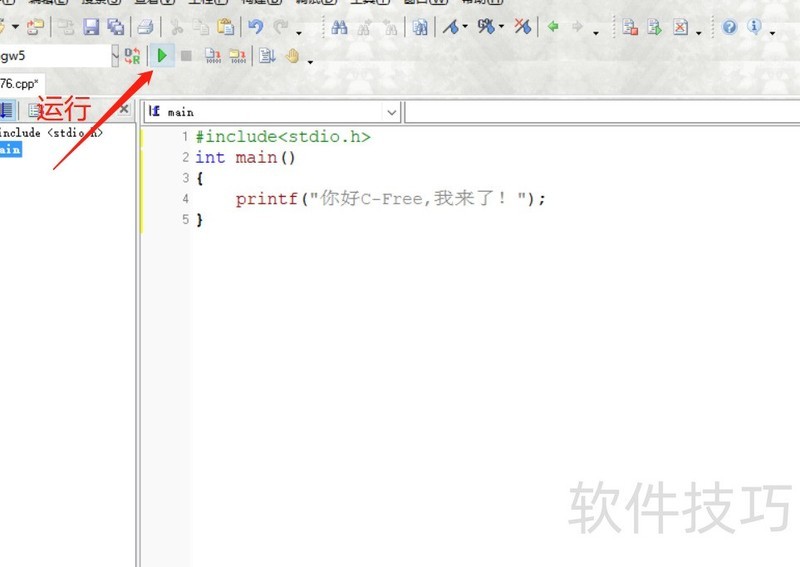
Task: Click the folder icon with red arrows
Action: coord(35,27)
